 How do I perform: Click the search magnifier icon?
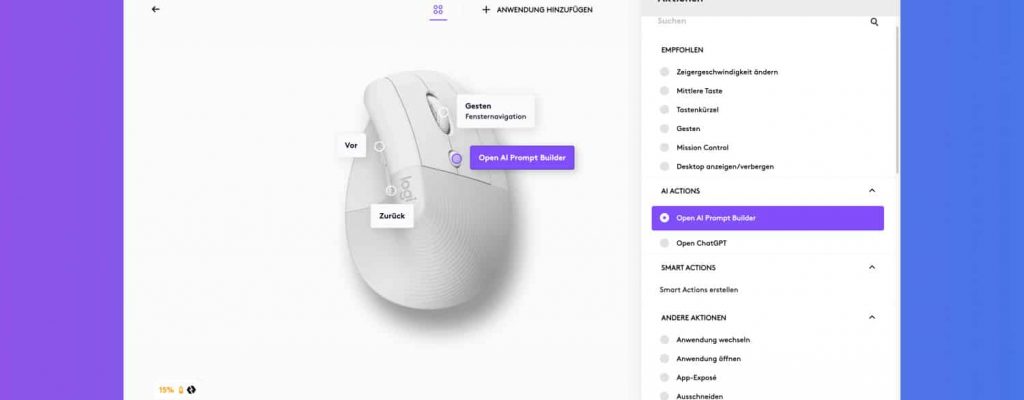[874, 22]
